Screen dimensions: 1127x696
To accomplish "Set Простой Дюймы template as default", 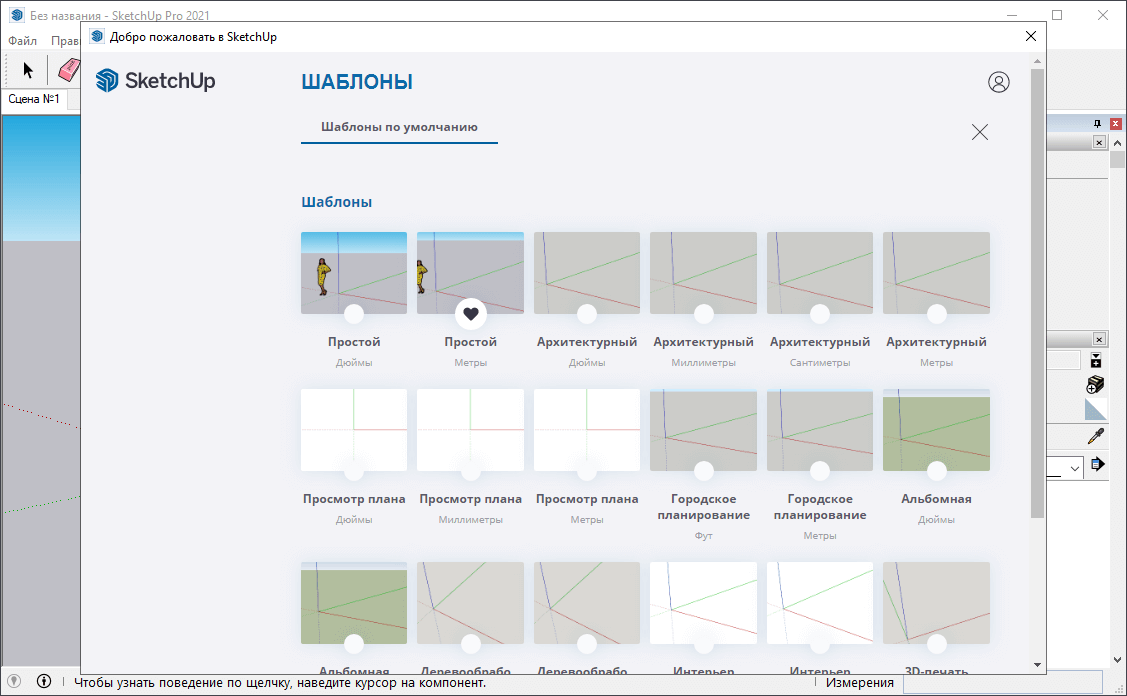I will tap(353, 314).
